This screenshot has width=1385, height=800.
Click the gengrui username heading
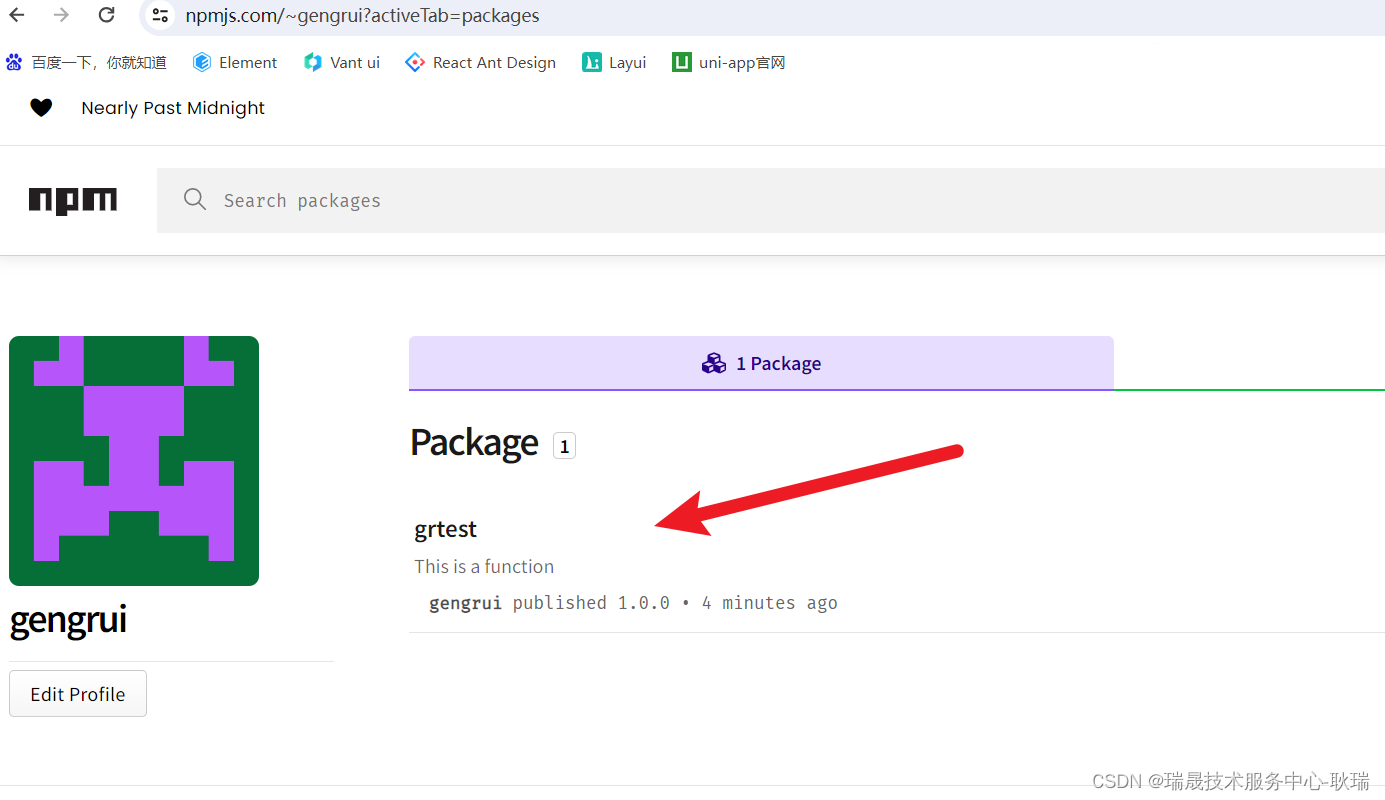(x=68, y=620)
